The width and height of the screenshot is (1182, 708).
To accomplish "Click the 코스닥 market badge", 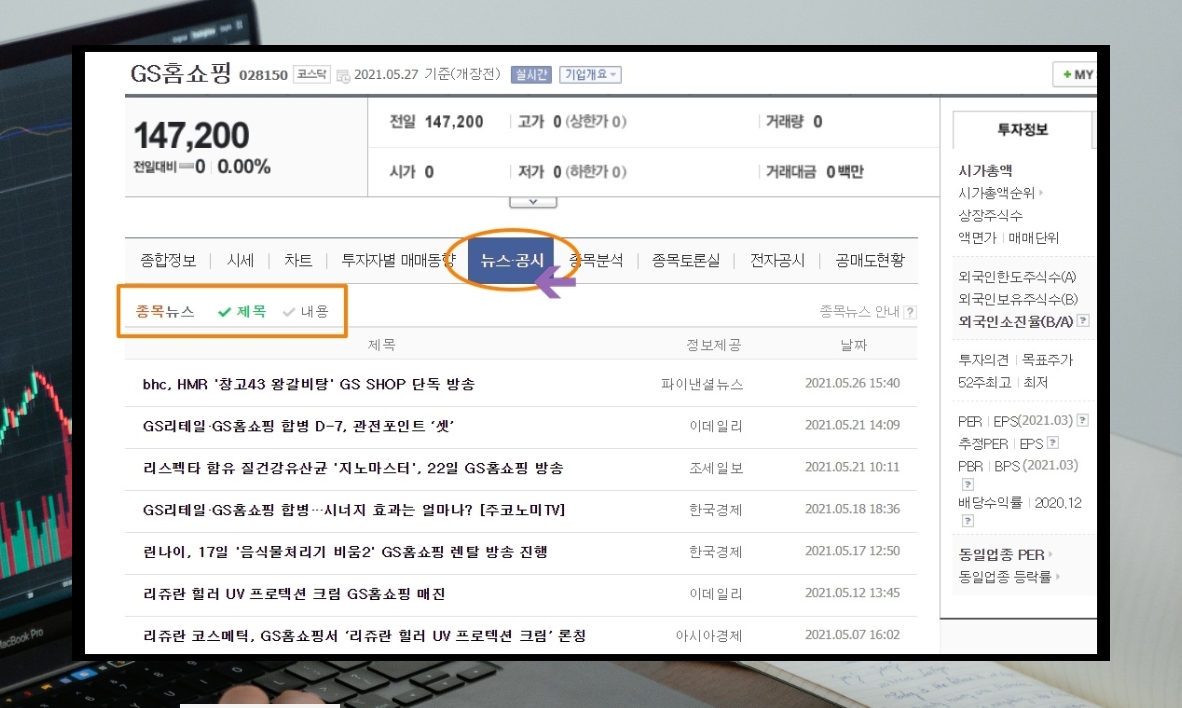I will pyautogui.click(x=311, y=74).
